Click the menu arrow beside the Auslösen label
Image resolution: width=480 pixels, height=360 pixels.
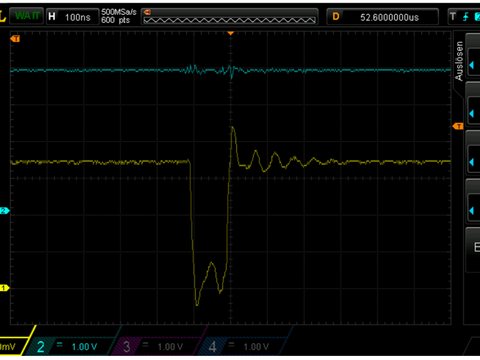click(x=472, y=65)
